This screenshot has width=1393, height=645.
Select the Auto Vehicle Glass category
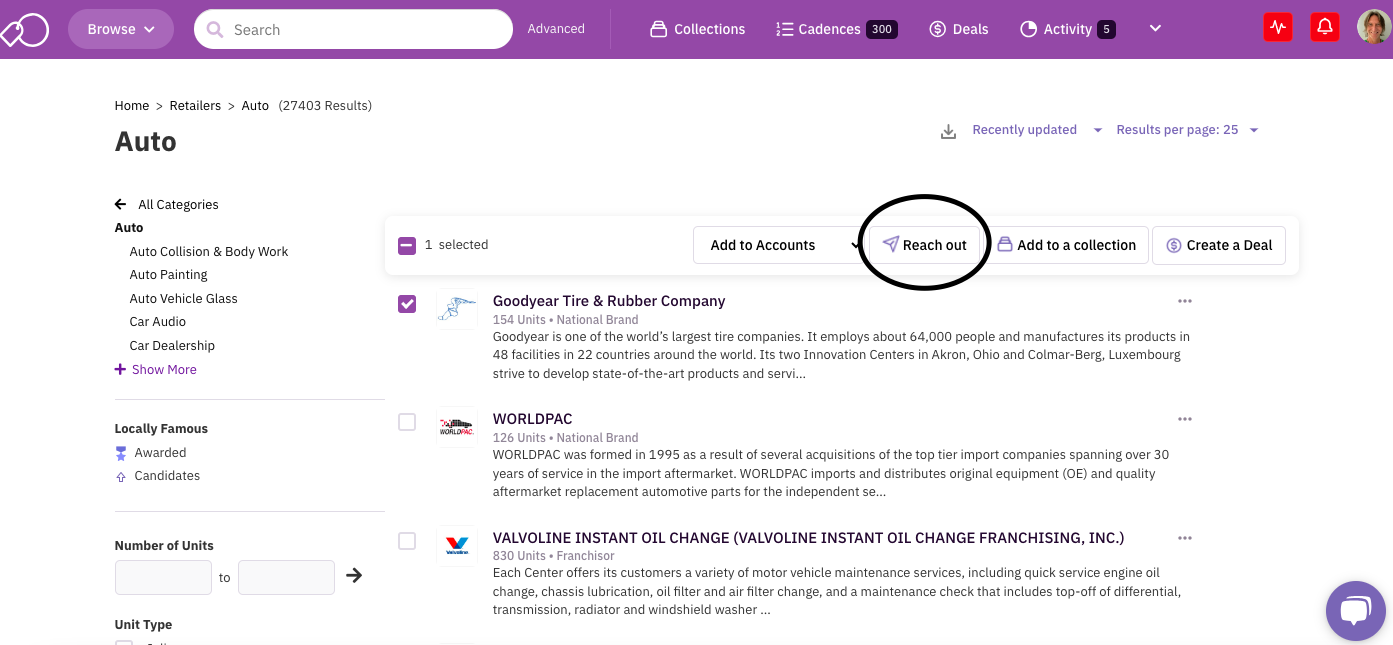184,298
